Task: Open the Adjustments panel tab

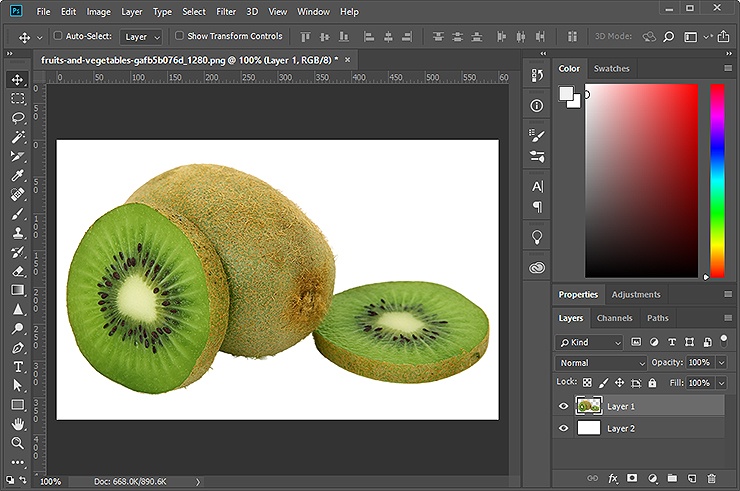Action: click(636, 295)
